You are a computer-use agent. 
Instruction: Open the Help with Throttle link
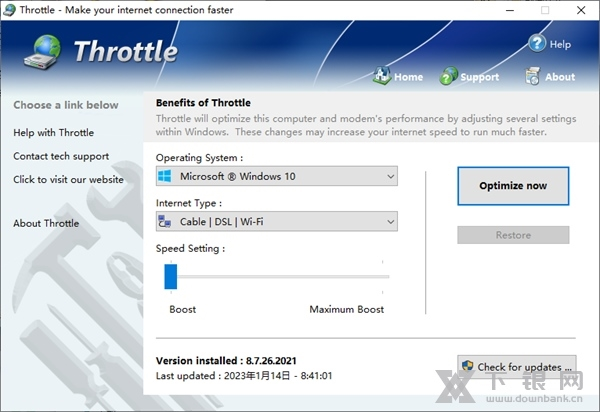click(54, 132)
